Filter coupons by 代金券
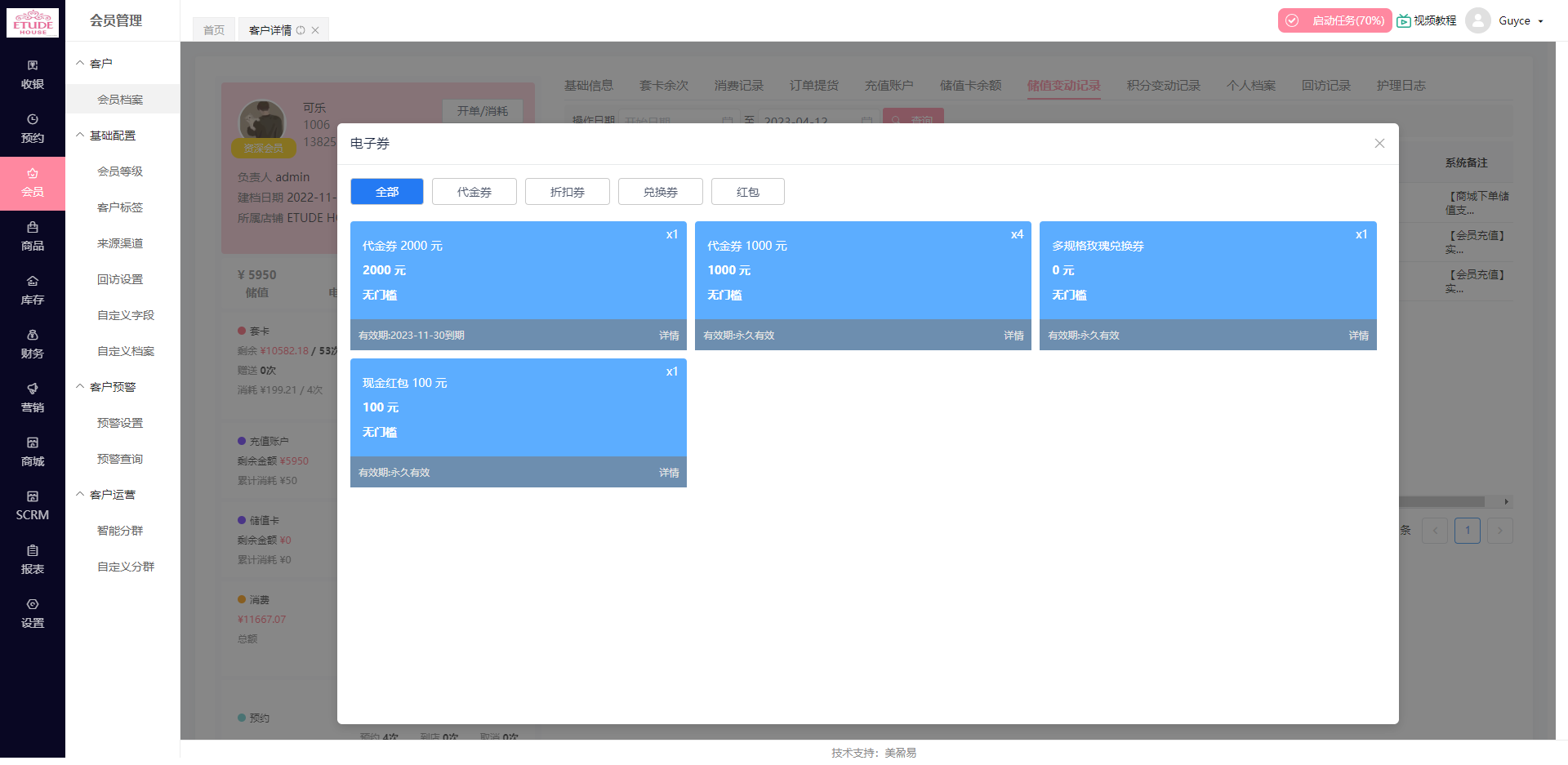Viewport: 1568px width, 765px height. (474, 192)
